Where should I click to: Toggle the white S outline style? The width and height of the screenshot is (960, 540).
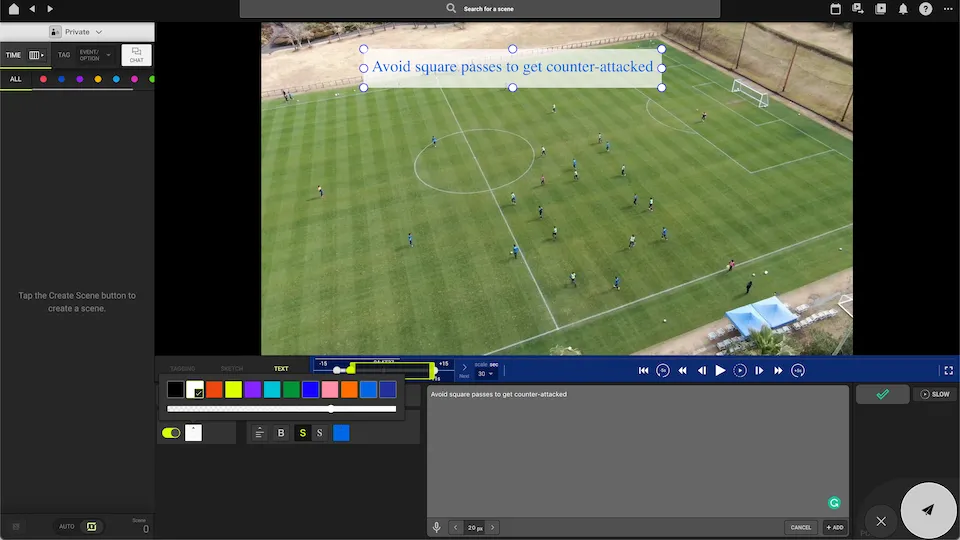[x=320, y=433]
